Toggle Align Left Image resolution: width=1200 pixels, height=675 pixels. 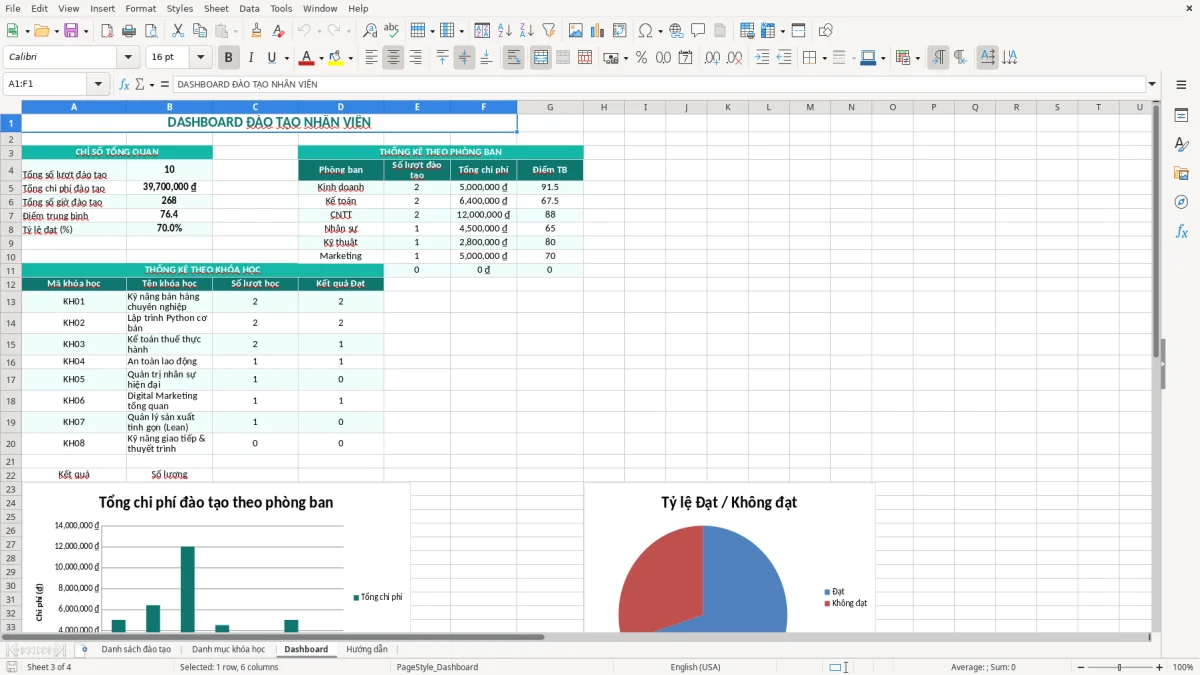tap(371, 58)
